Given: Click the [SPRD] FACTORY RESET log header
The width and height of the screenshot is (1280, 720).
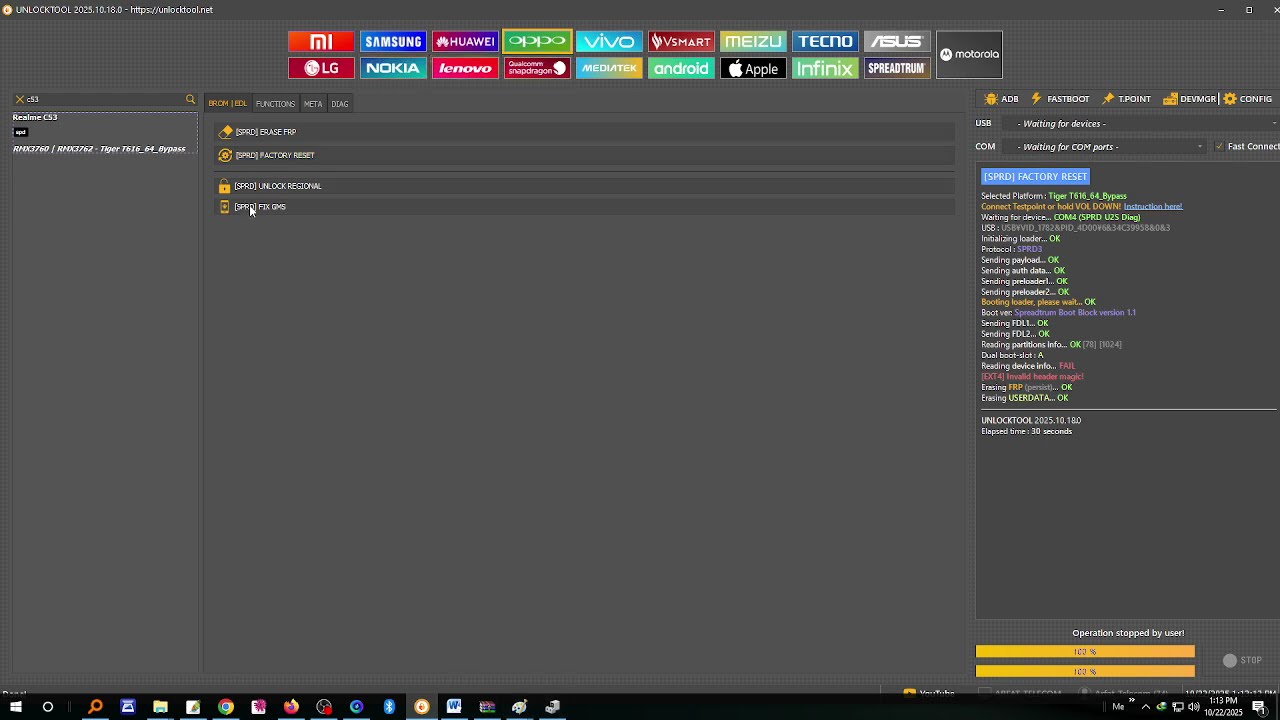Looking at the screenshot, I should click(x=1035, y=177).
